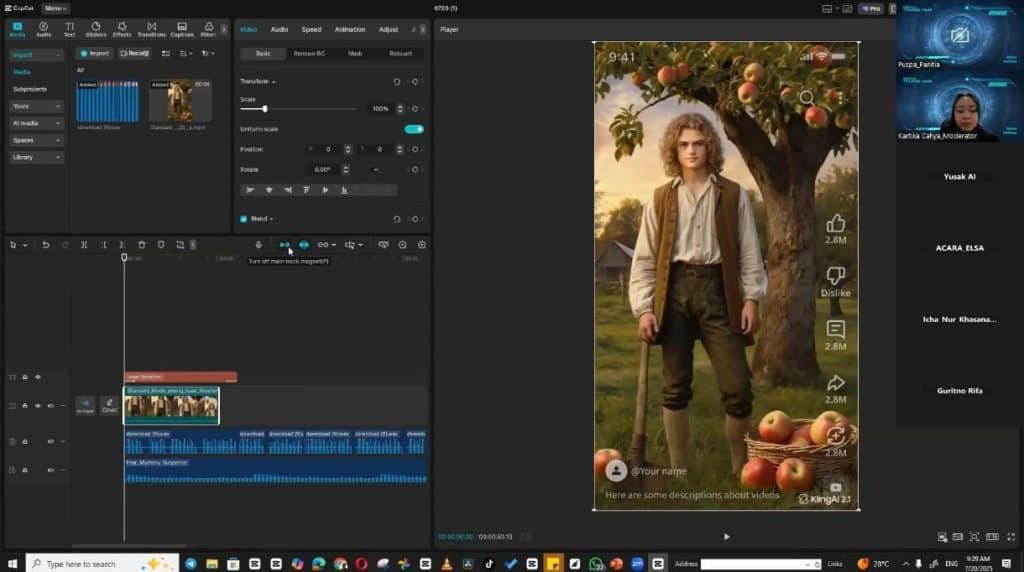The height and width of the screenshot is (572, 1024).
Task: Open the Transitions panel
Action: pyautogui.click(x=151, y=29)
